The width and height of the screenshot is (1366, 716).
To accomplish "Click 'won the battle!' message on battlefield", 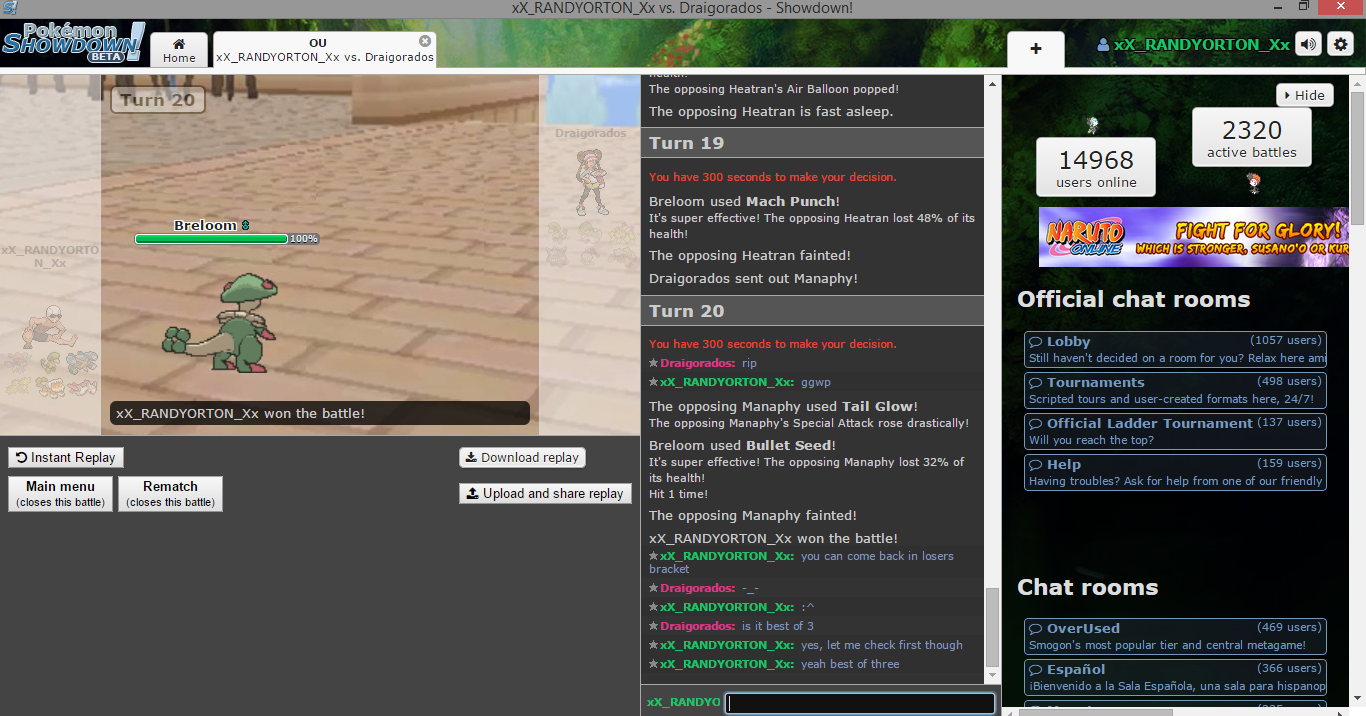I will click(319, 413).
